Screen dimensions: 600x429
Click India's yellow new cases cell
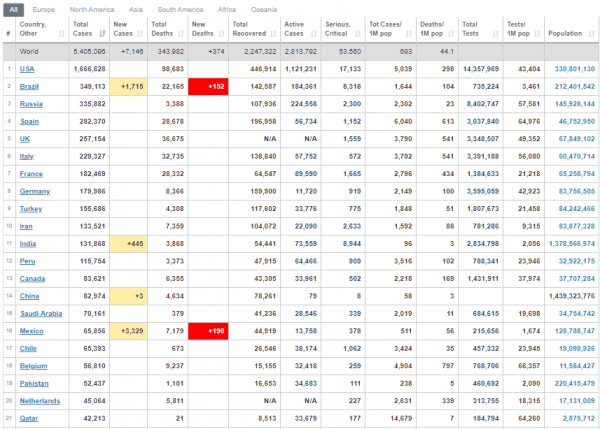click(128, 243)
